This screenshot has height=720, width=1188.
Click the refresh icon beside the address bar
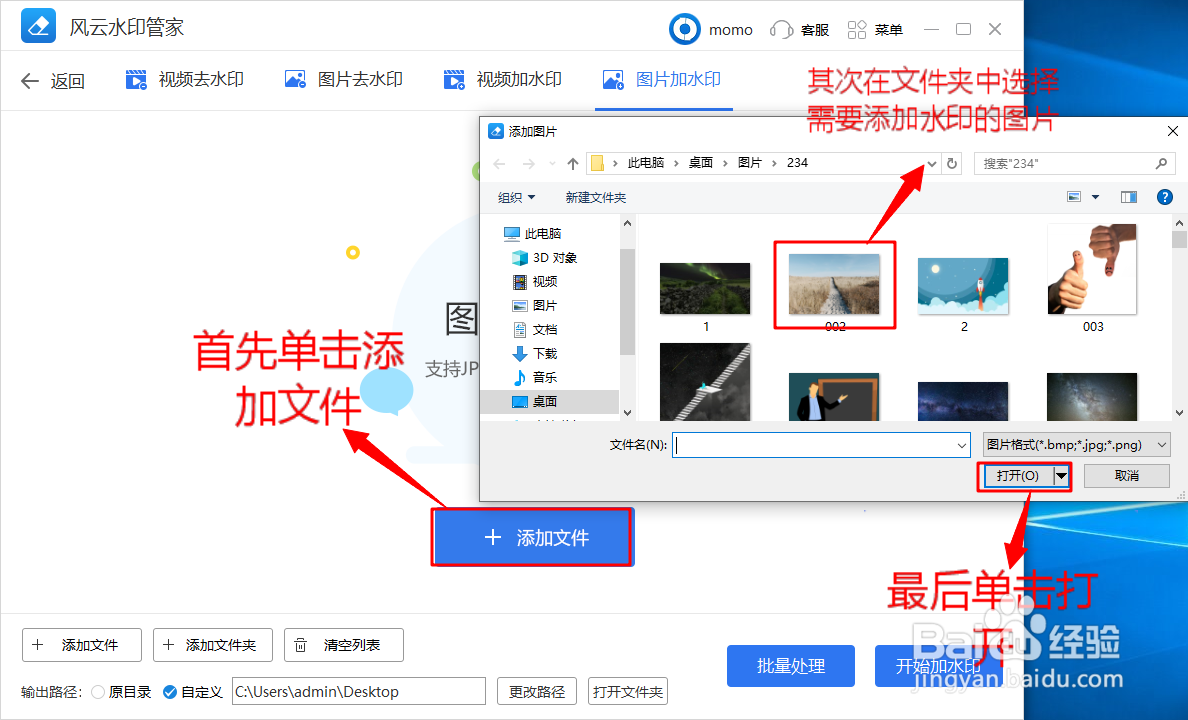(x=951, y=162)
